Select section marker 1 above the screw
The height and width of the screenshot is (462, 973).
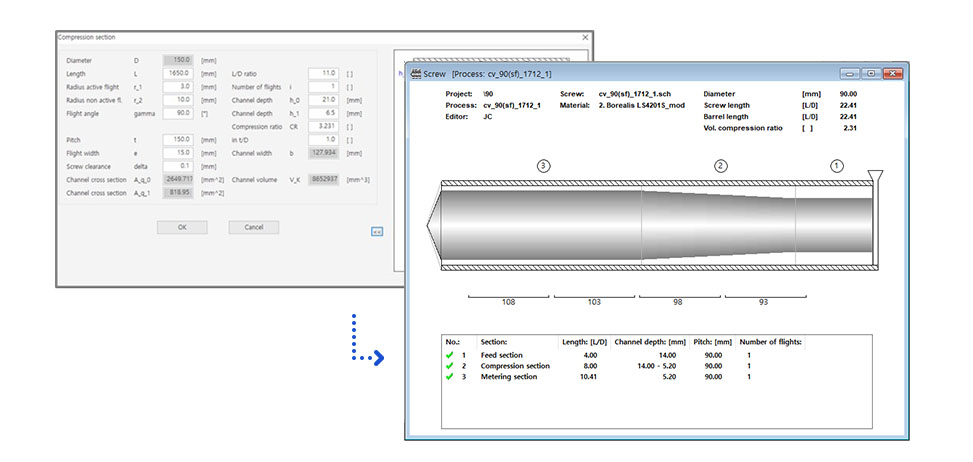837,166
